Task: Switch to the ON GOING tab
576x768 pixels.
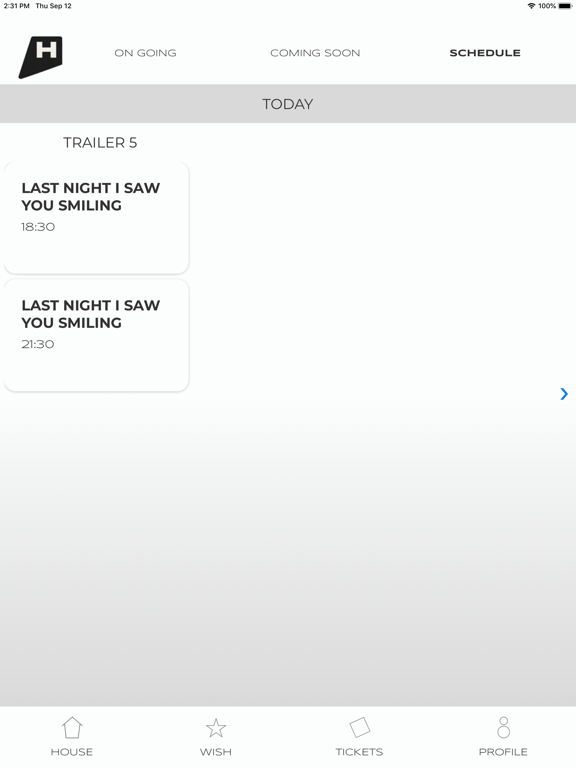Action: coord(145,53)
